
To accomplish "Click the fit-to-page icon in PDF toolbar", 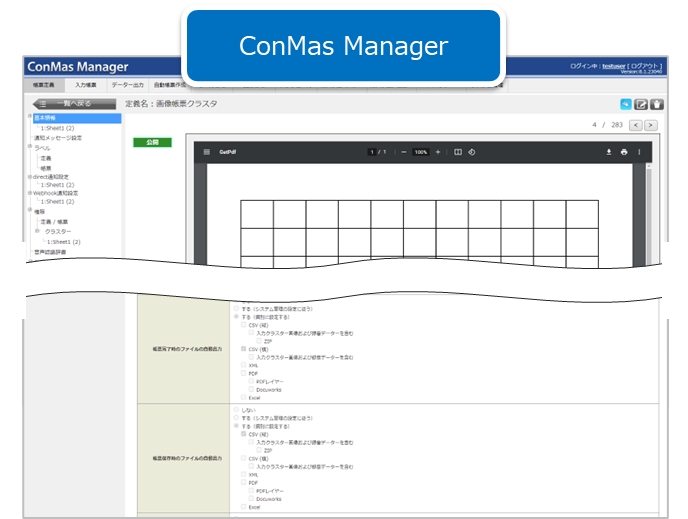I will (x=458, y=152).
